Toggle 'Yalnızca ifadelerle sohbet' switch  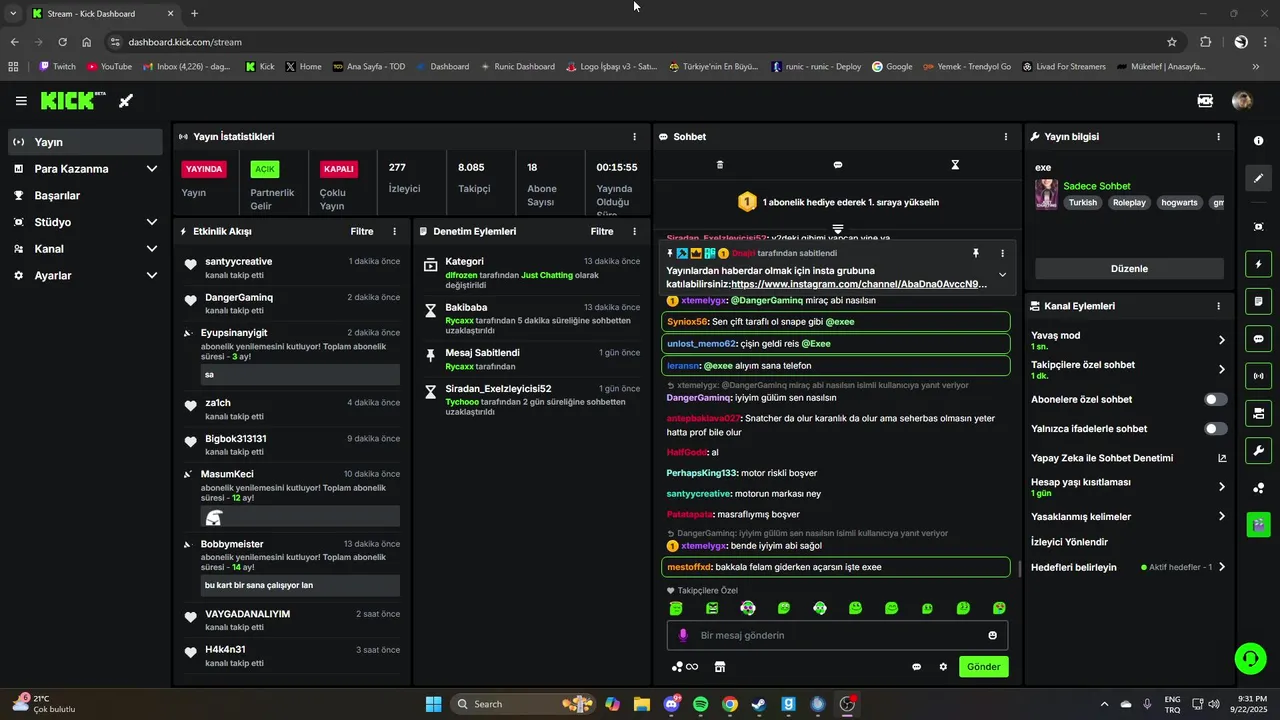pos(1216,428)
